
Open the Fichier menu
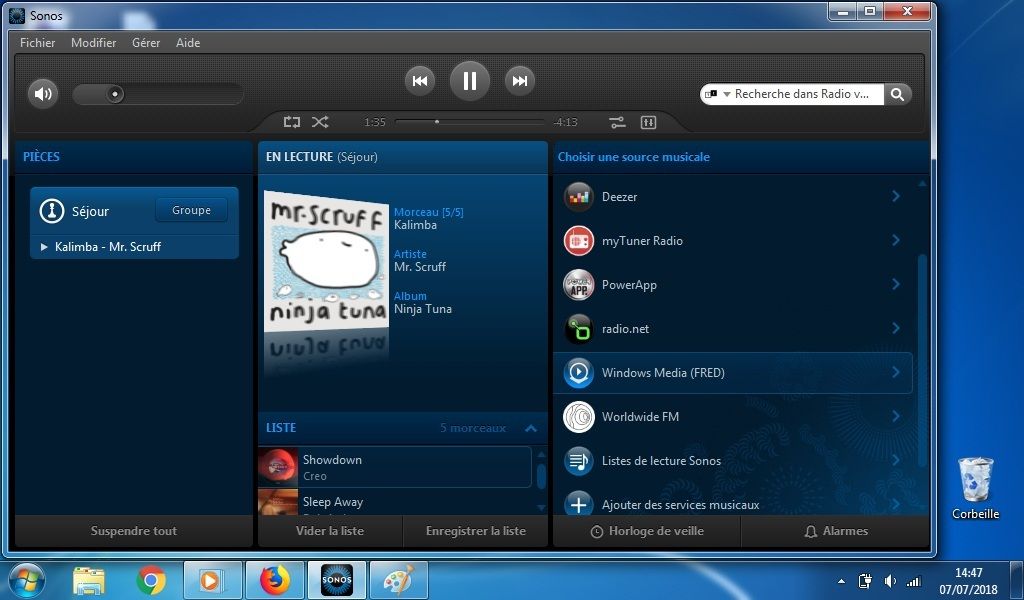coord(37,42)
